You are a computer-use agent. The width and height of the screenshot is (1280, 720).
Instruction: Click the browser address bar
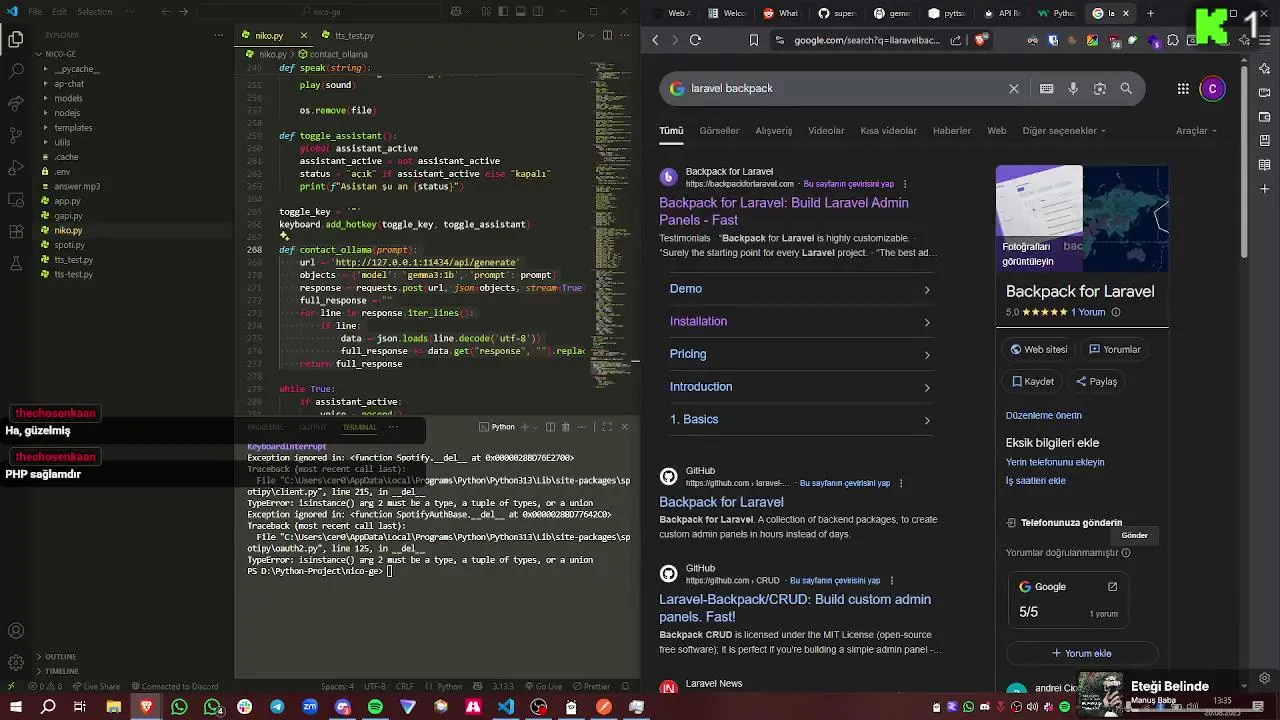pyautogui.click(x=866, y=40)
